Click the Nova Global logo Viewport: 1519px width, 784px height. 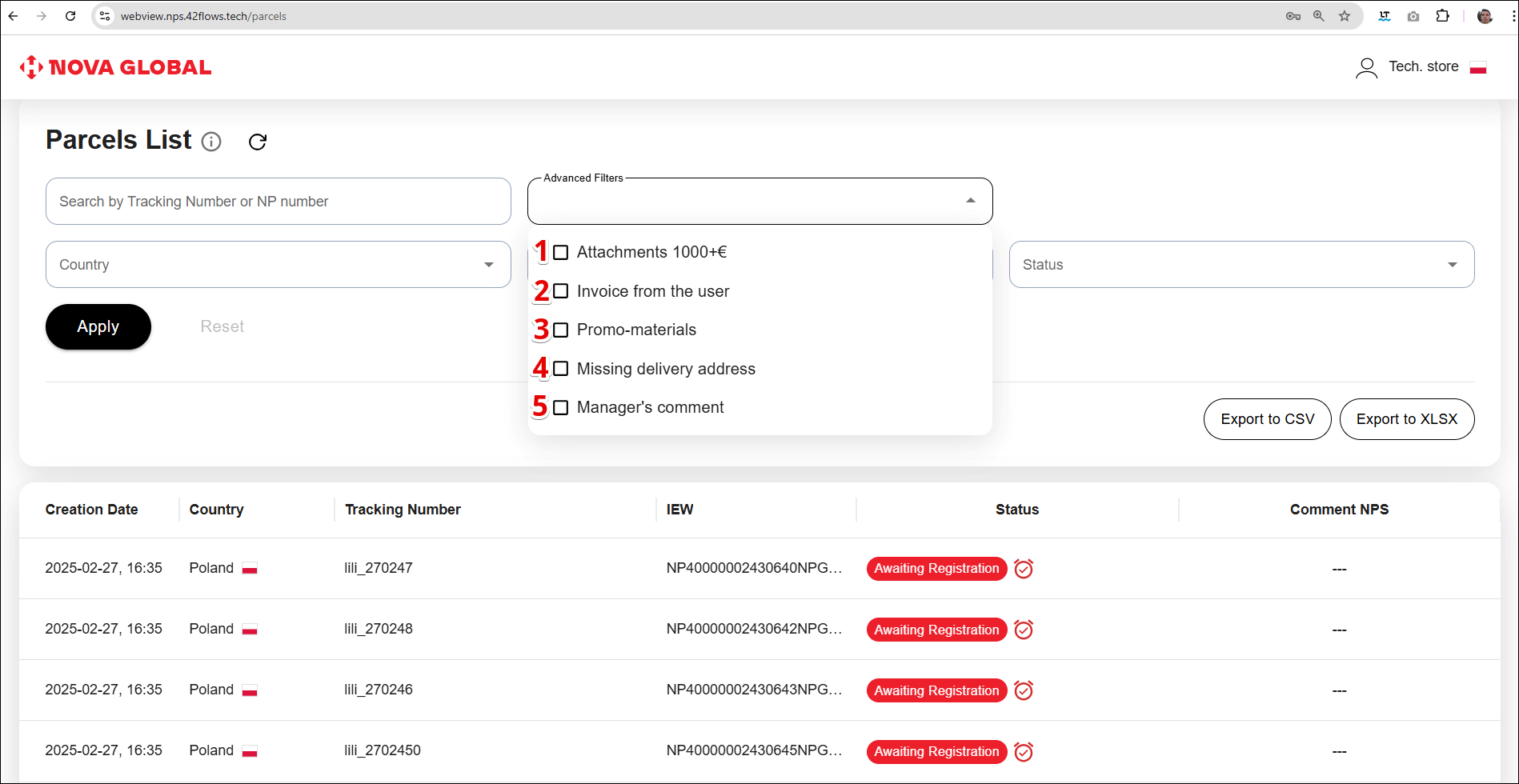click(116, 67)
